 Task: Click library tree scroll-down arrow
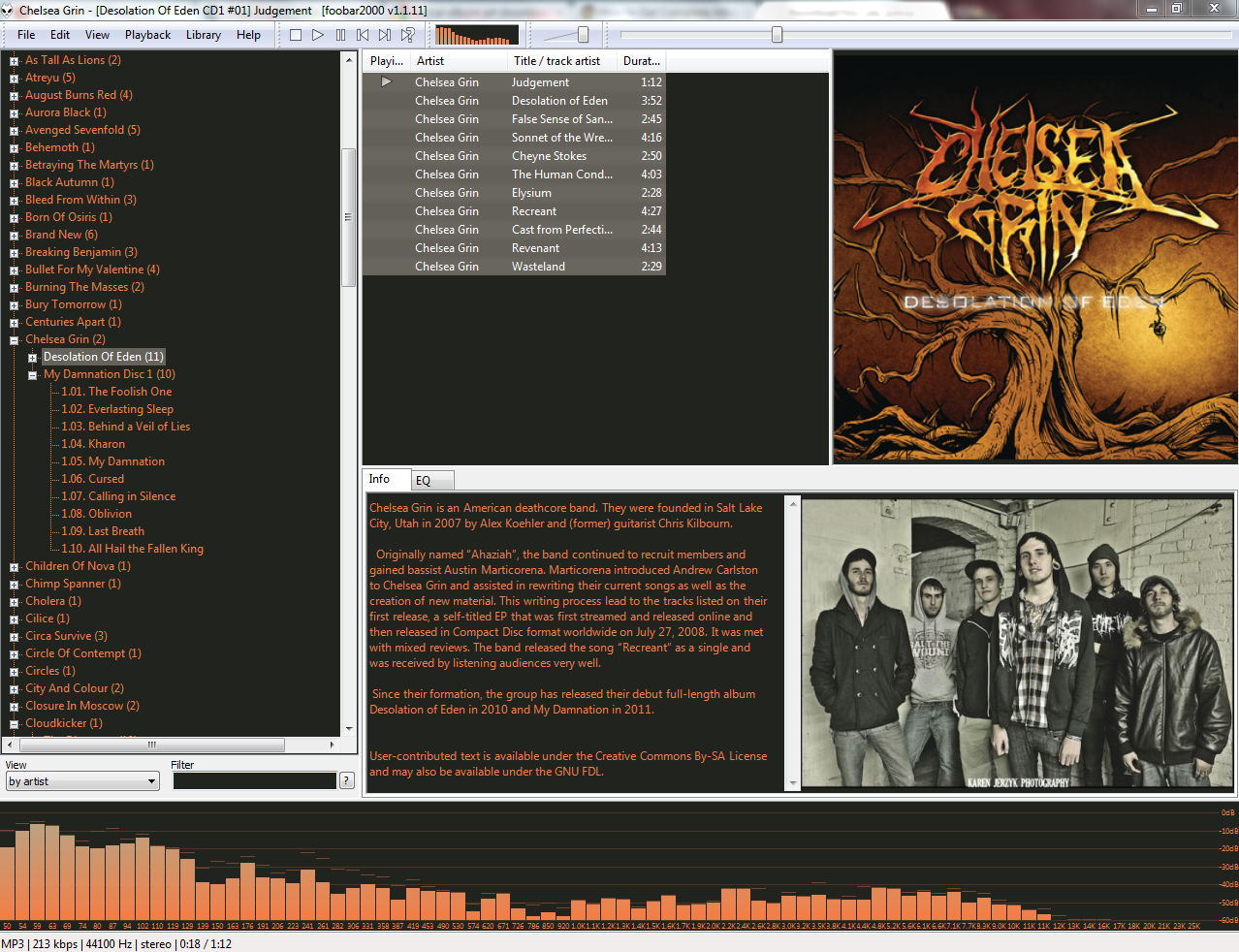click(349, 728)
